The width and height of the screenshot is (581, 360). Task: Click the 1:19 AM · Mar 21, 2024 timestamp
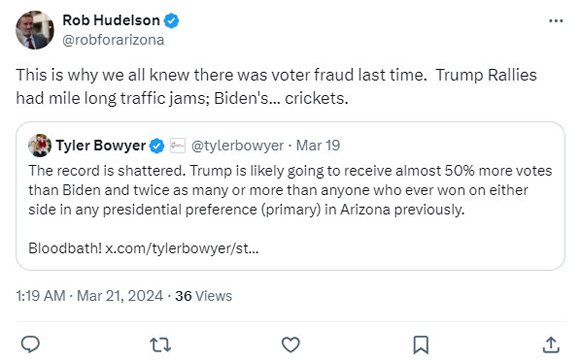click(89, 296)
